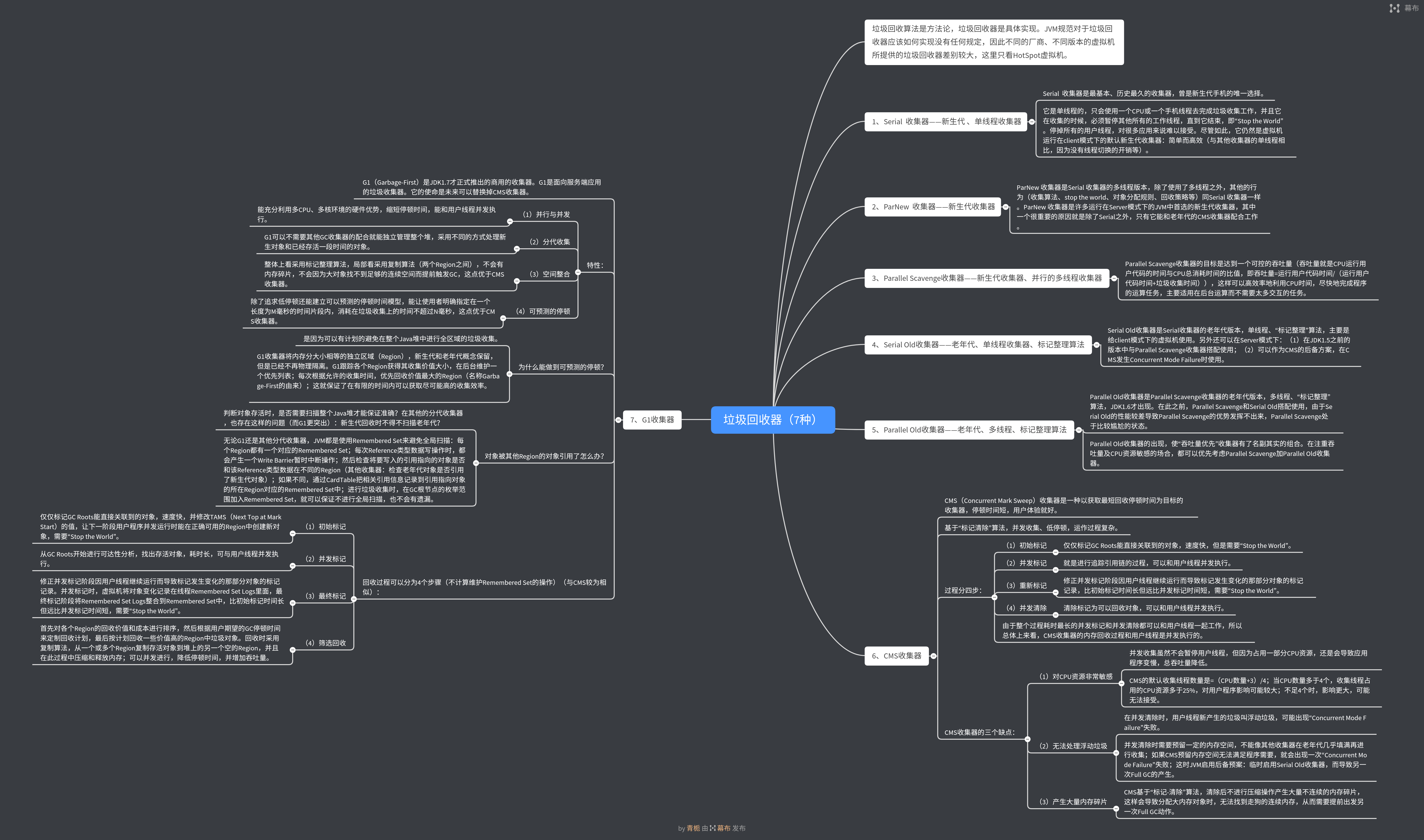Collapse （1）对CPU资源非常敏感 circle
1424x840 pixels.
pyautogui.click(x=1121, y=683)
